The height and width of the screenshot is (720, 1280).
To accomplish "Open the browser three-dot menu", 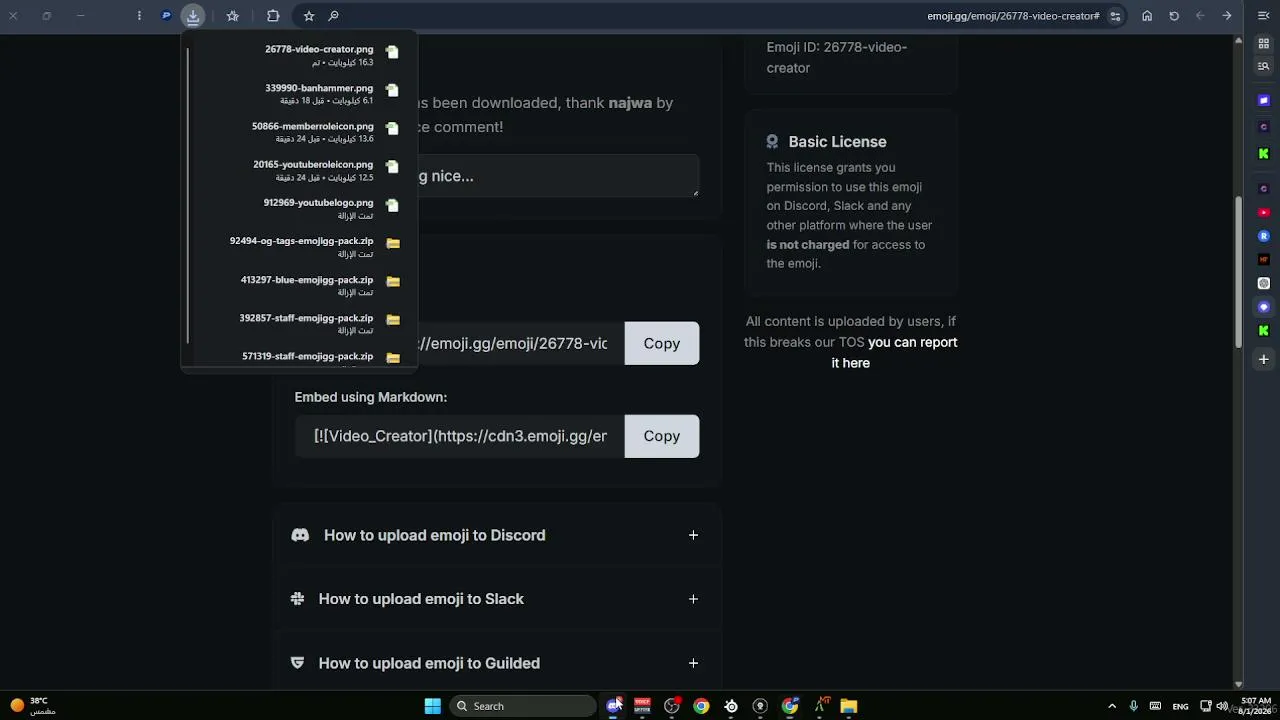I will (x=139, y=16).
